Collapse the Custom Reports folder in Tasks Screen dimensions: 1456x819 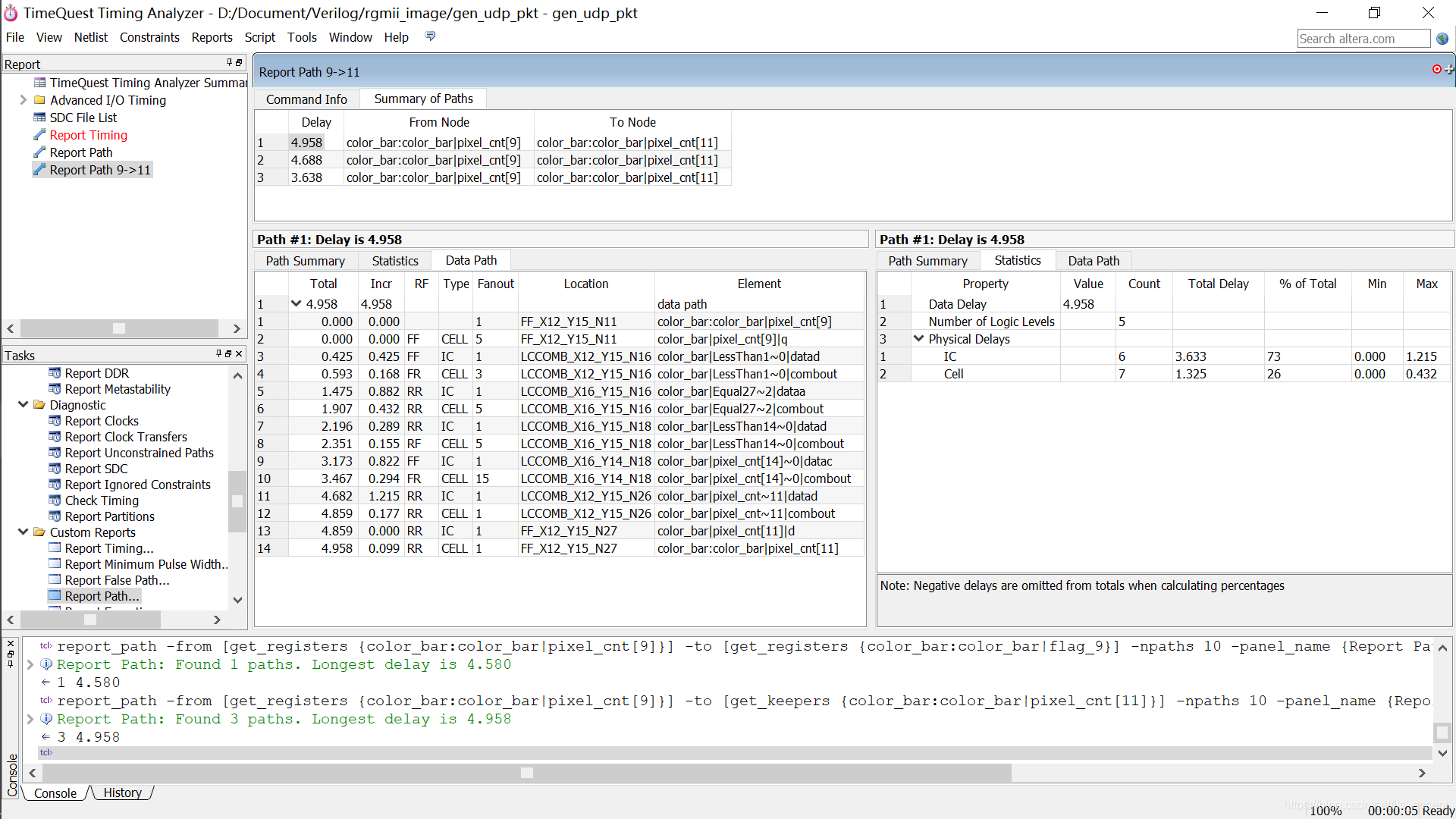[x=23, y=532]
